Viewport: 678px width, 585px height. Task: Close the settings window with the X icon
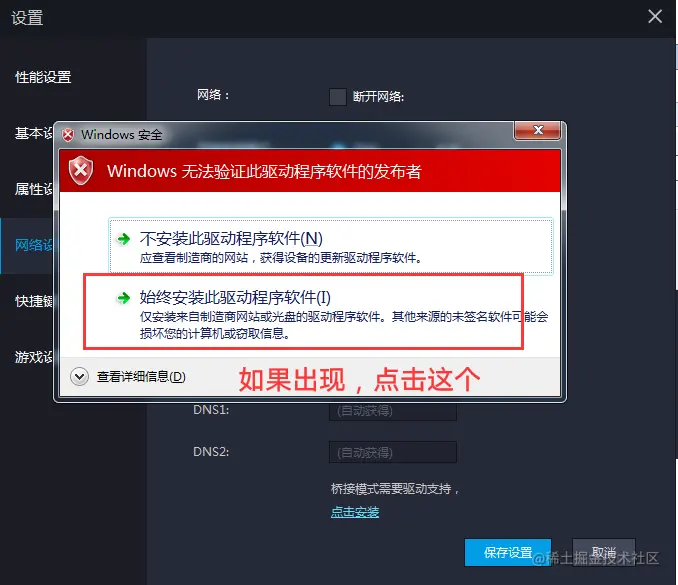(x=655, y=16)
